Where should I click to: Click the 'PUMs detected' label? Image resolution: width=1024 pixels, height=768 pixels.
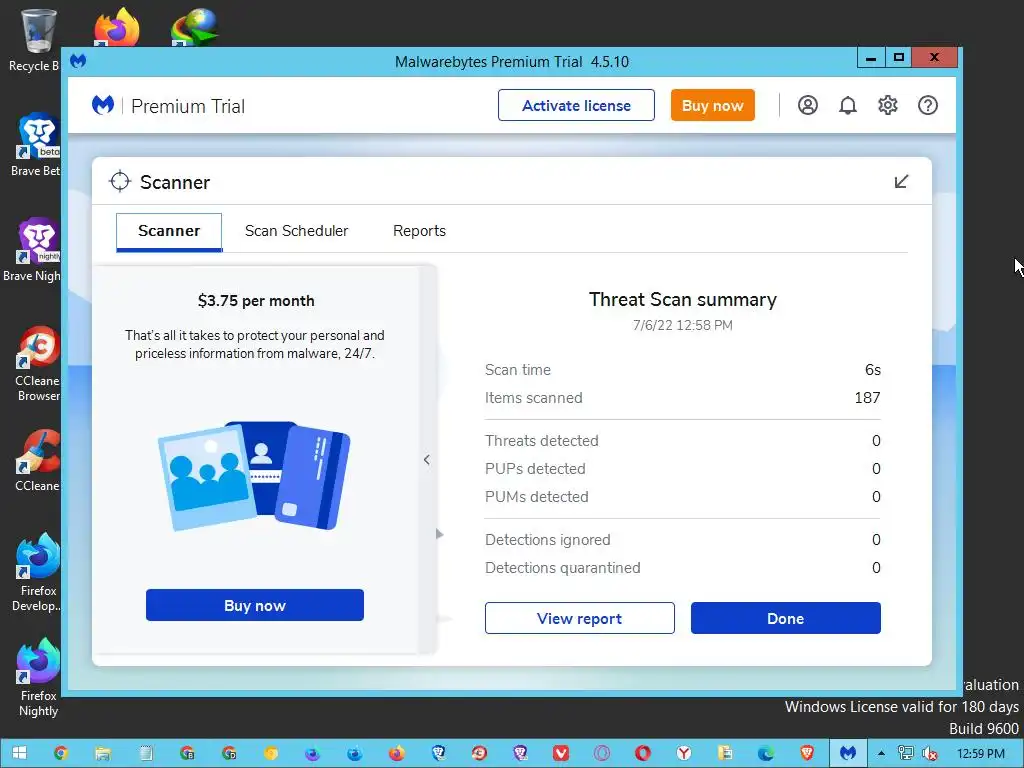(x=536, y=497)
